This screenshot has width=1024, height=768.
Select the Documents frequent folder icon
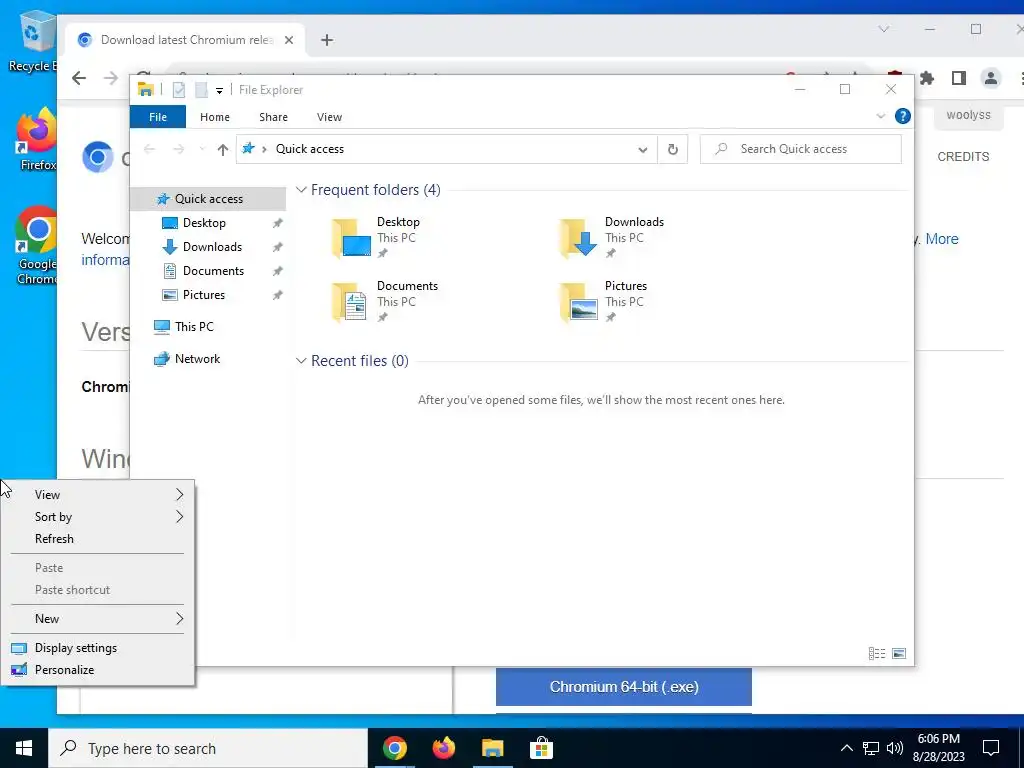tap(349, 302)
